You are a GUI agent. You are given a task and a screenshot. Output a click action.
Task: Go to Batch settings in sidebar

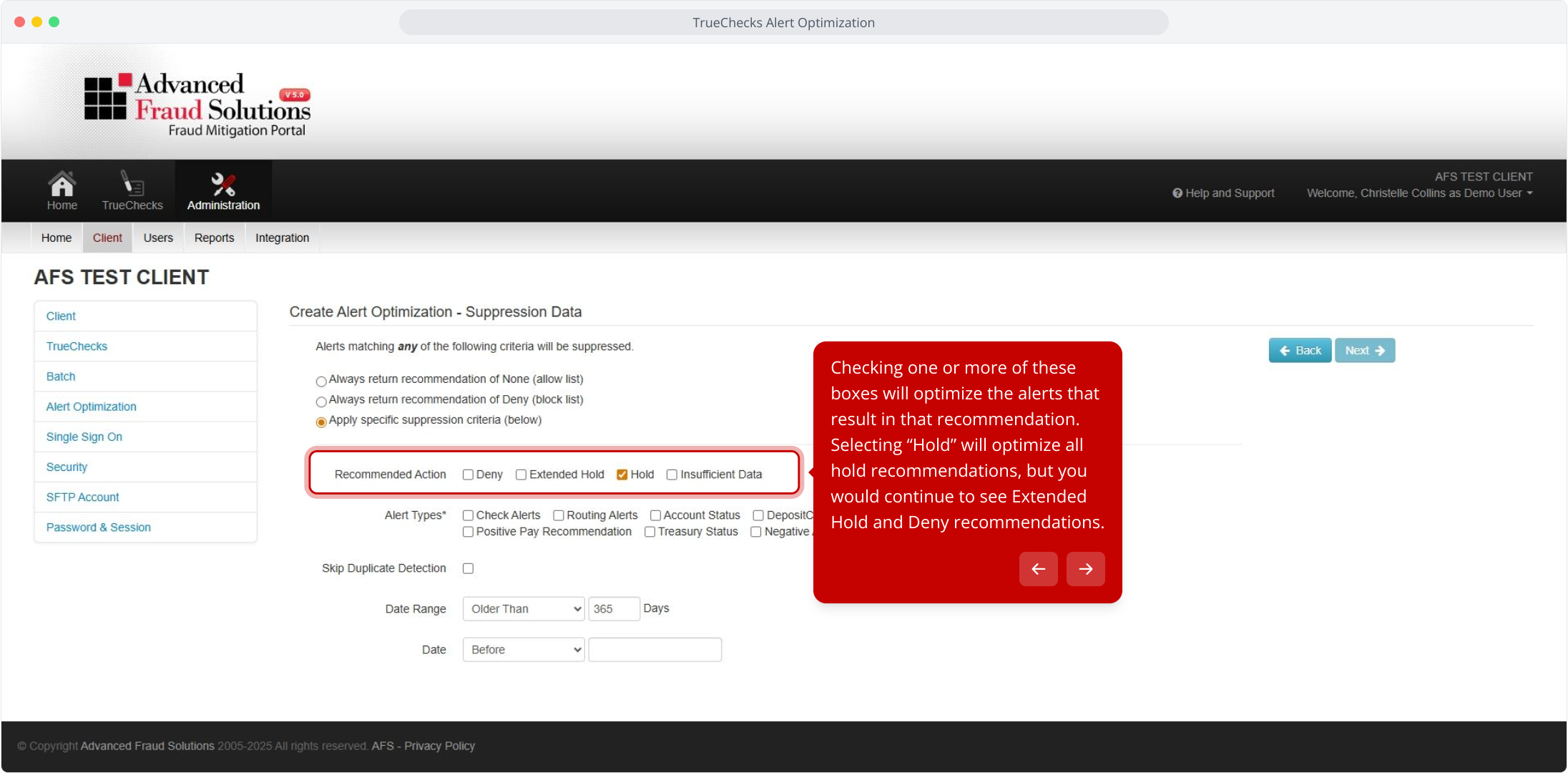[x=146, y=376]
